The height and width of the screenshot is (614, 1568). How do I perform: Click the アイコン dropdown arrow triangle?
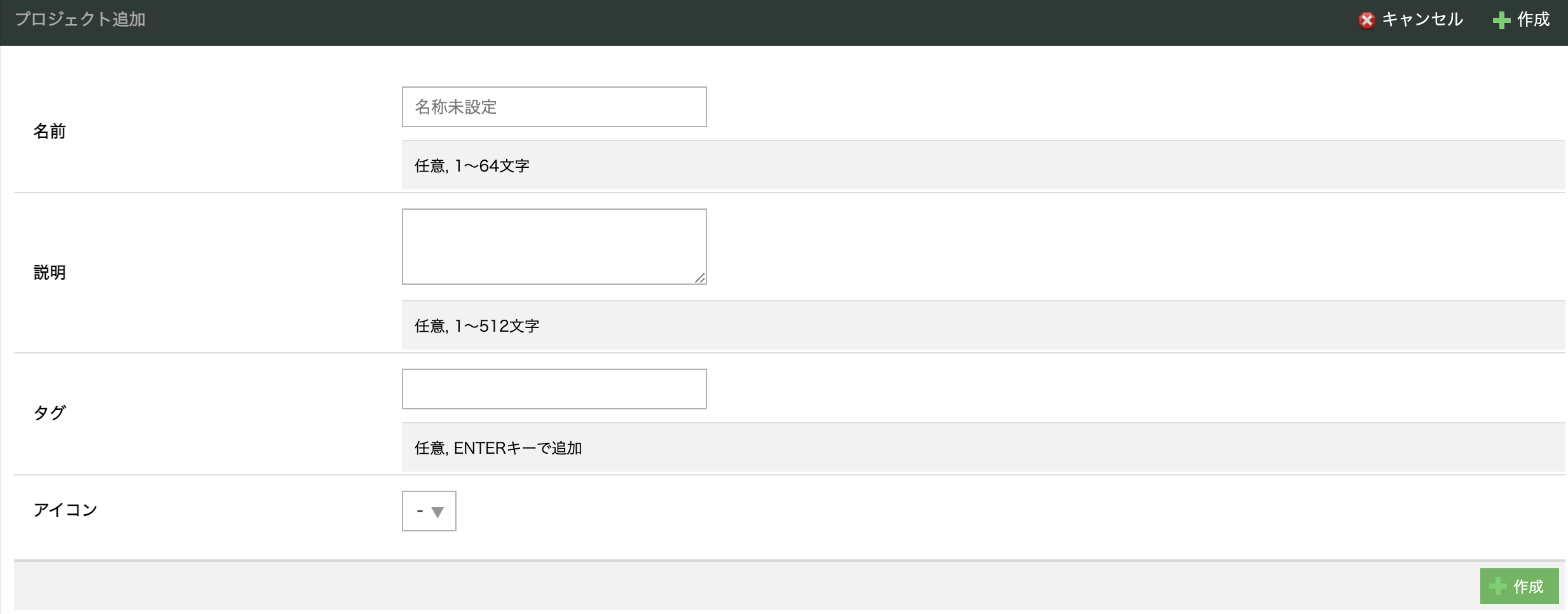tap(437, 512)
